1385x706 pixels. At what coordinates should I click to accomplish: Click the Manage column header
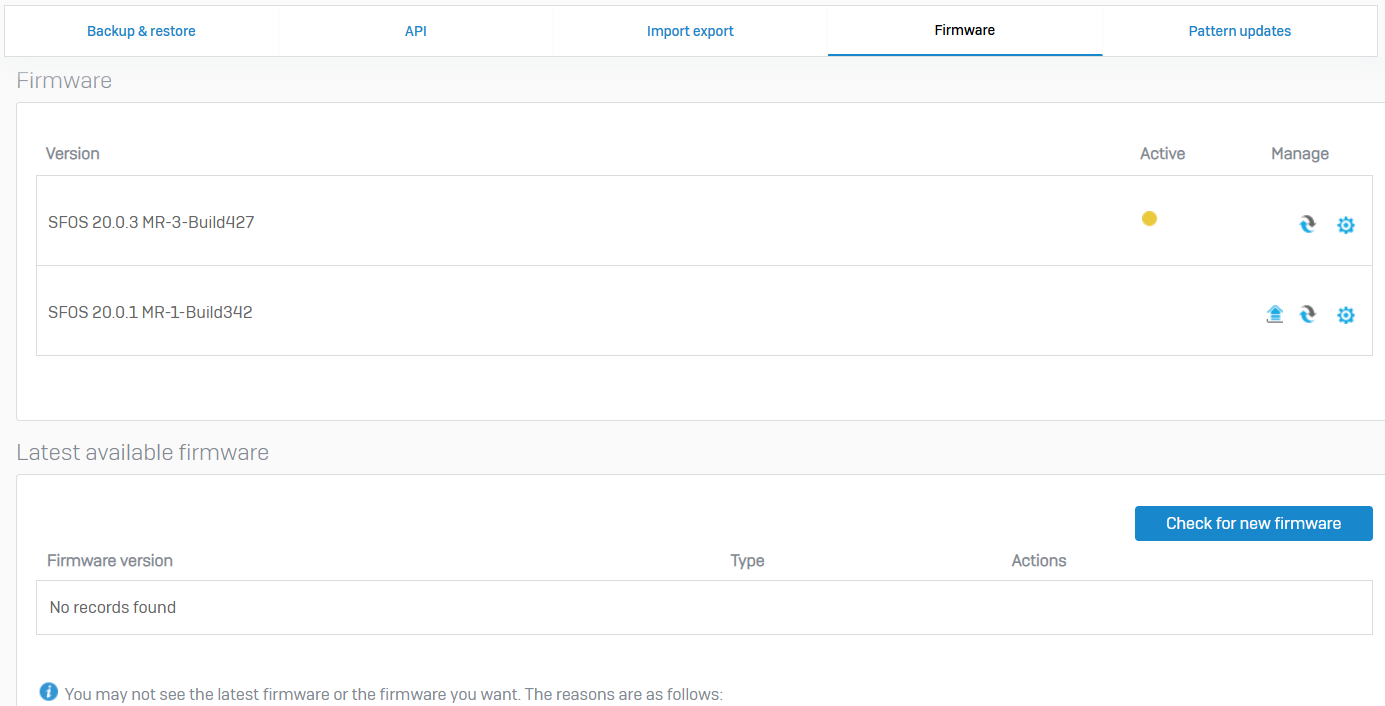[x=1299, y=153]
